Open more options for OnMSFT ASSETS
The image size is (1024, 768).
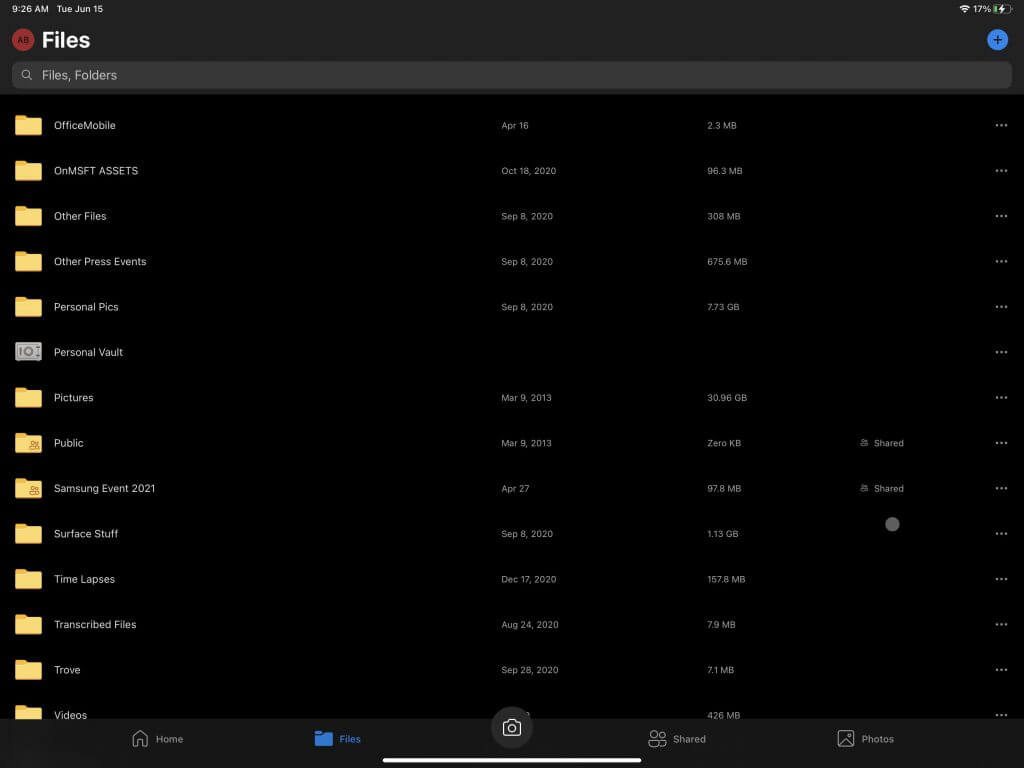pos(1000,170)
